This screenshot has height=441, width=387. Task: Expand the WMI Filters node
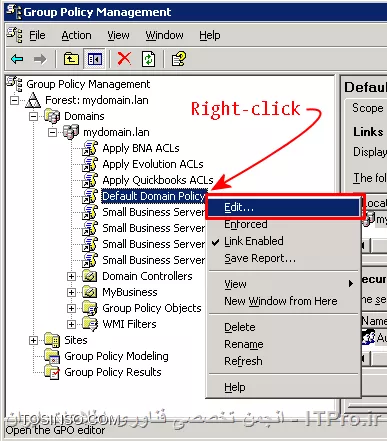coord(71,324)
